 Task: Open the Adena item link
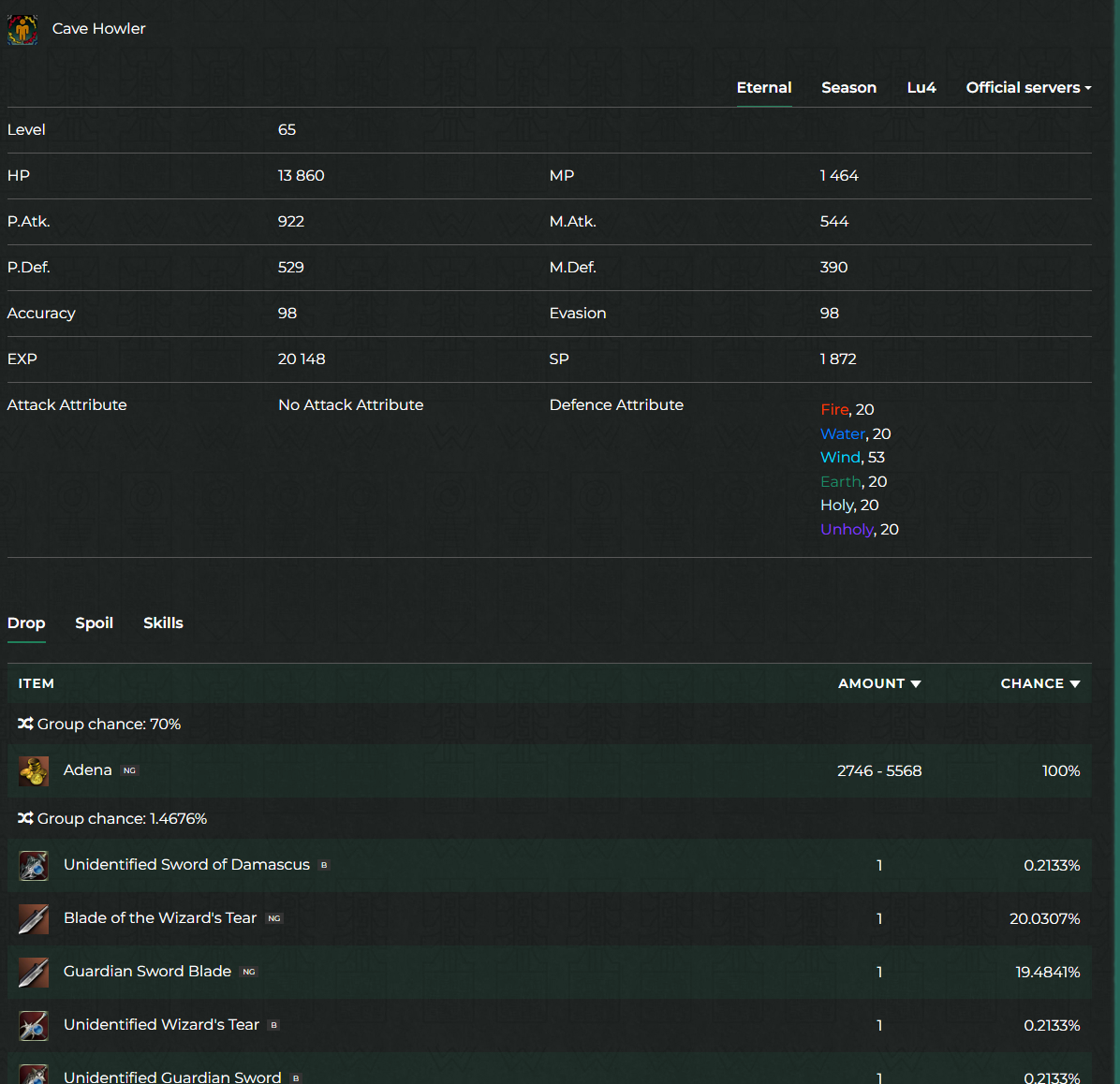tap(88, 770)
